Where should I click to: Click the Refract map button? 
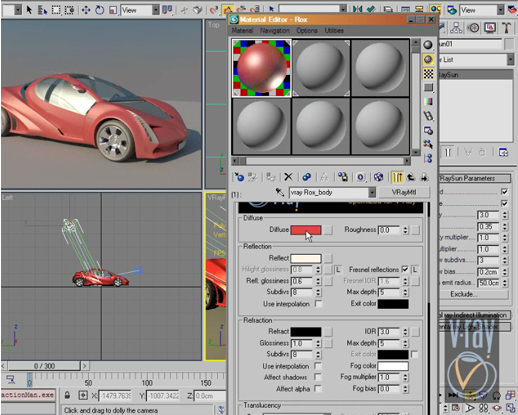tap(328, 332)
